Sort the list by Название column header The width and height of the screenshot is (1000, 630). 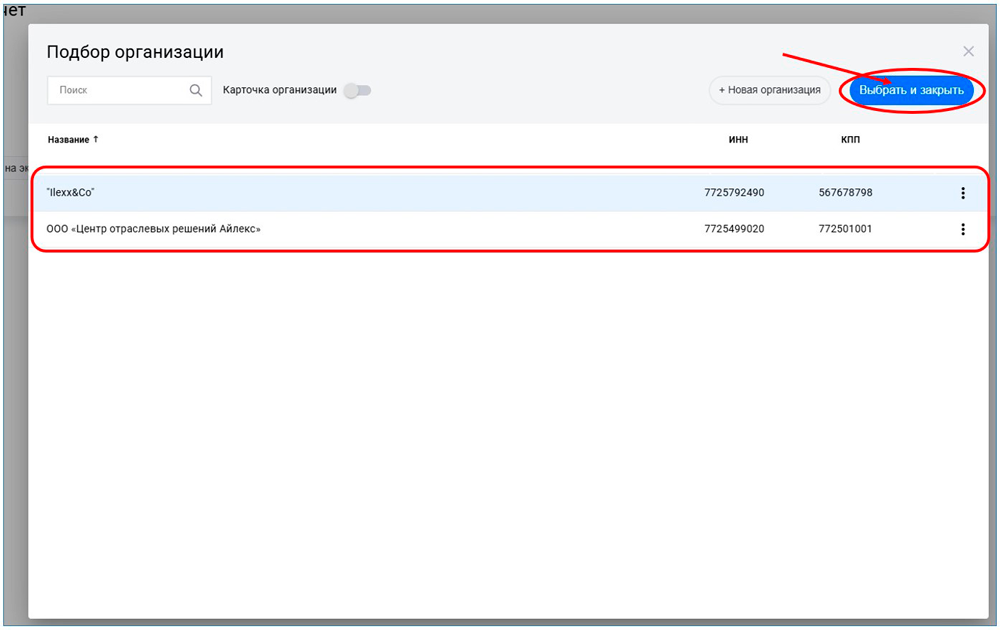tap(68, 140)
